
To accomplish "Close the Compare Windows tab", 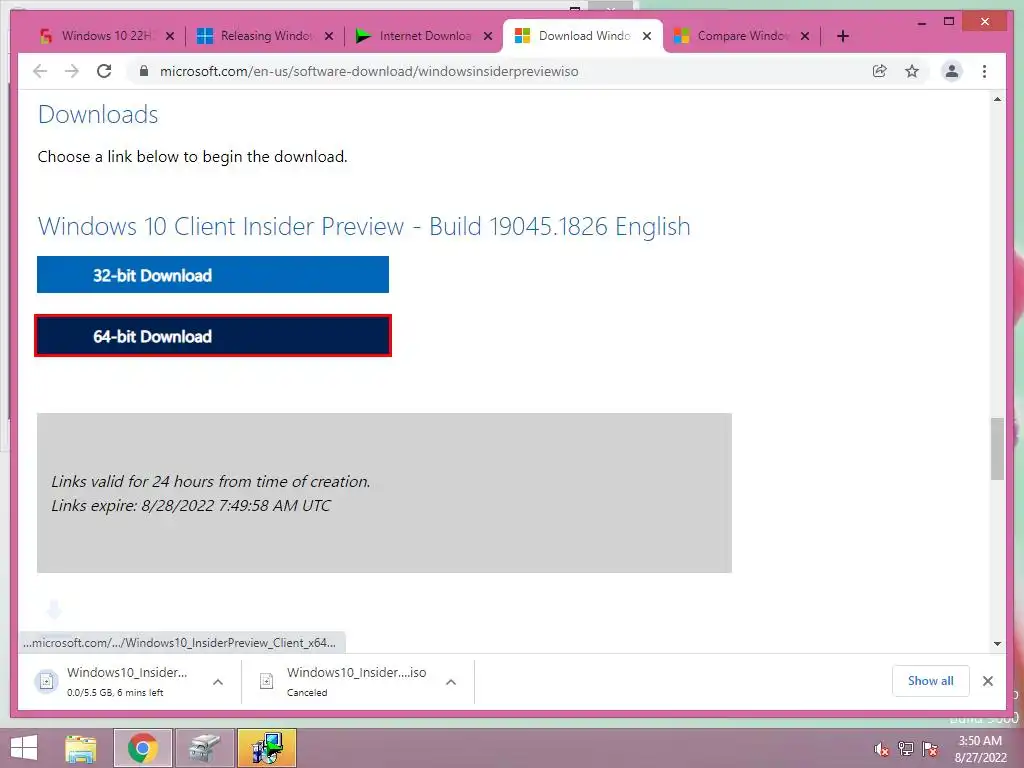I will [x=805, y=36].
